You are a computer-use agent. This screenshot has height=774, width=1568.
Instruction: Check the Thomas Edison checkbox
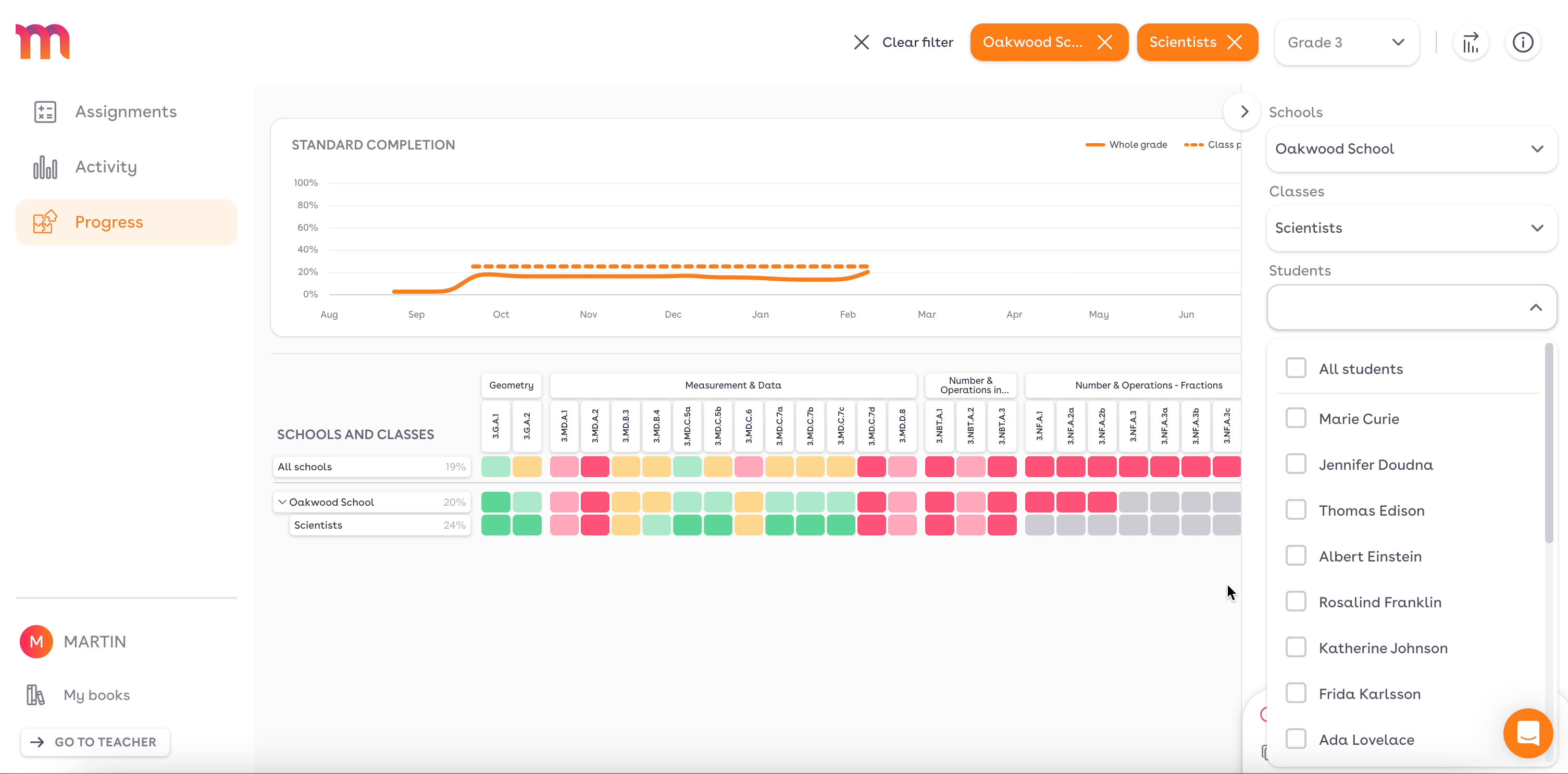tap(1296, 509)
